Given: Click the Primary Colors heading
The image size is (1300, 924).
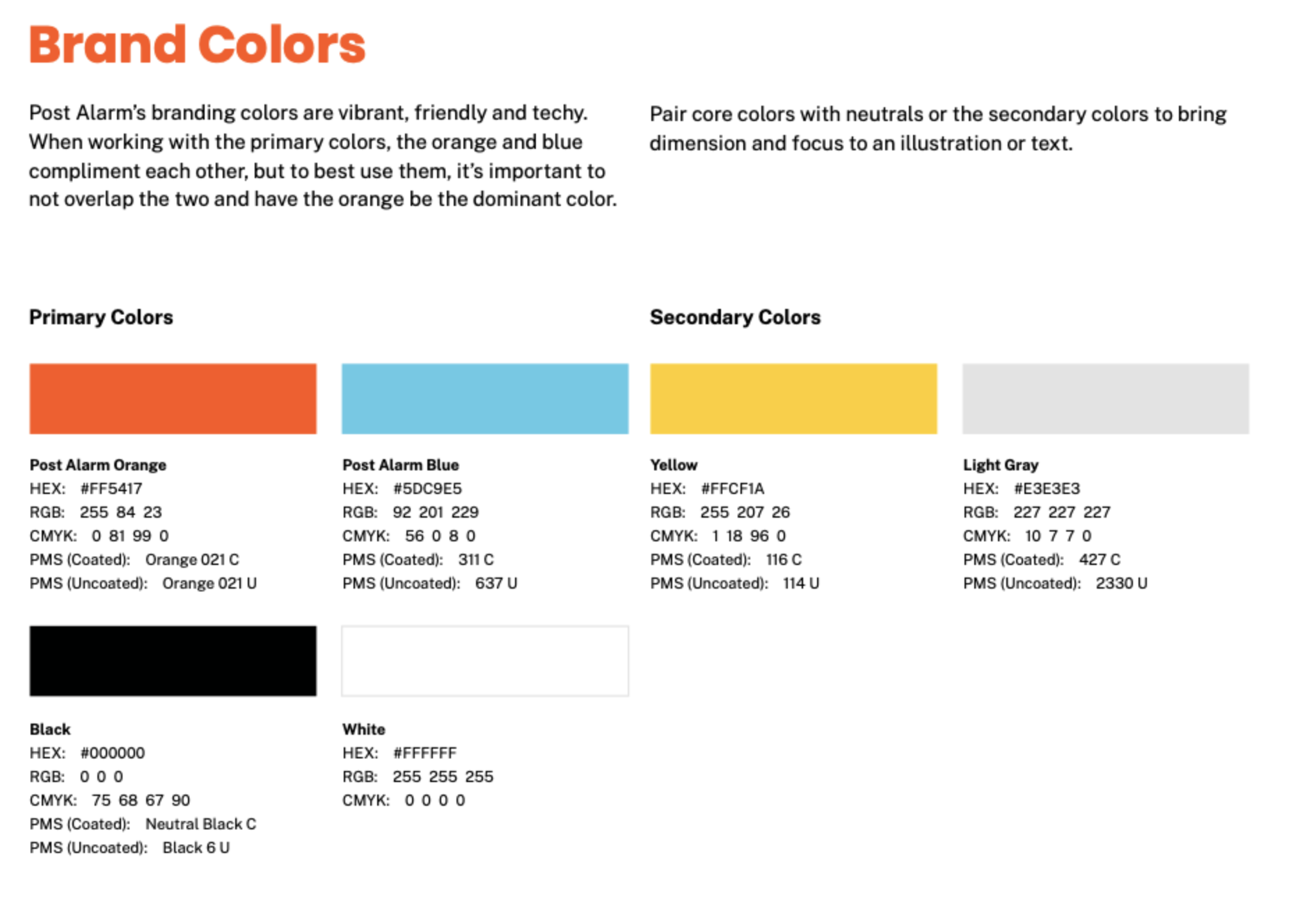Looking at the screenshot, I should (x=101, y=317).
